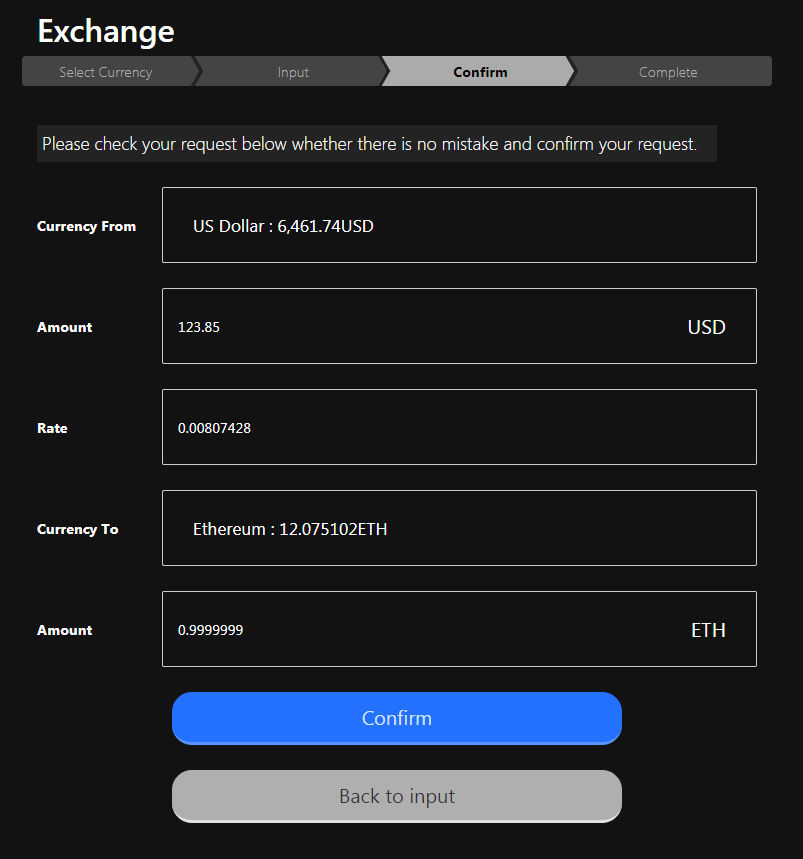Click the Confirm step in progress bar
803x859 pixels.
(480, 72)
